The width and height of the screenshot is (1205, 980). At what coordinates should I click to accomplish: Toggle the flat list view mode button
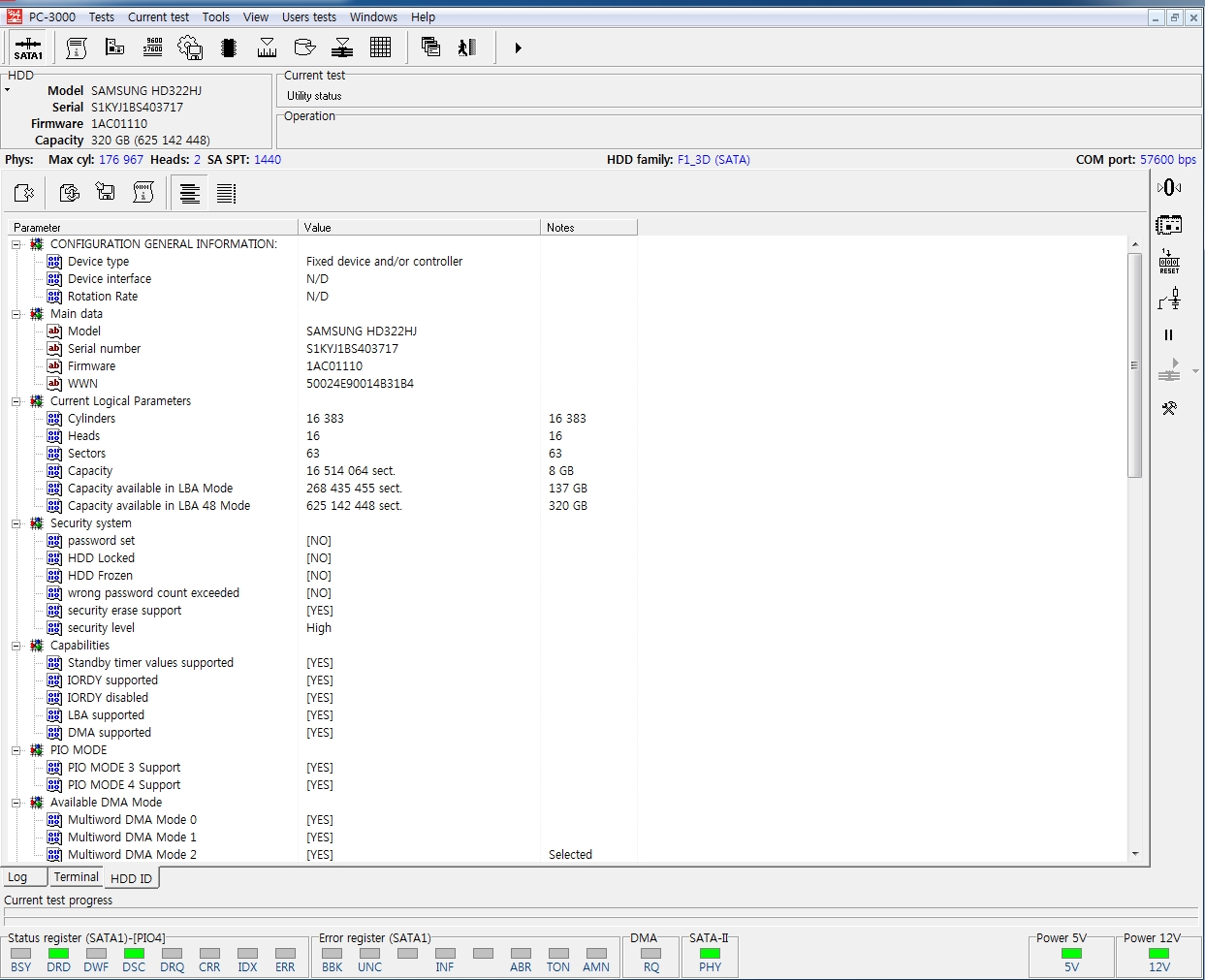[226, 194]
